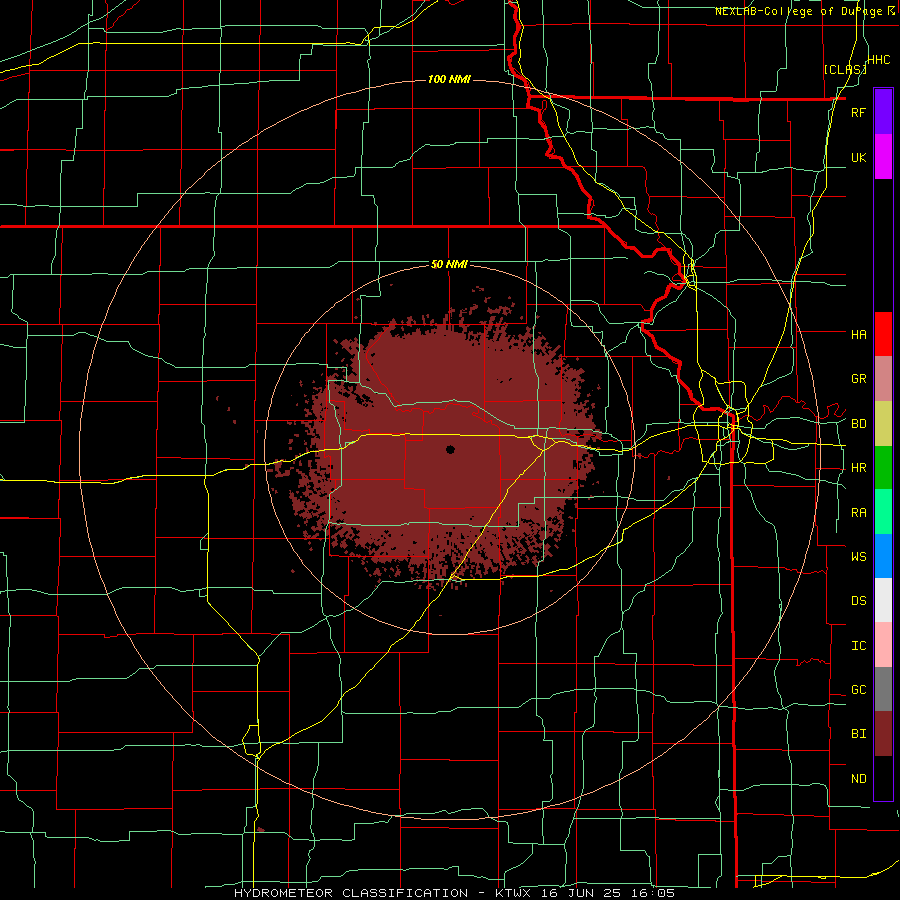
Task: Select the GR legend color swatch
Action: pyautogui.click(x=883, y=379)
